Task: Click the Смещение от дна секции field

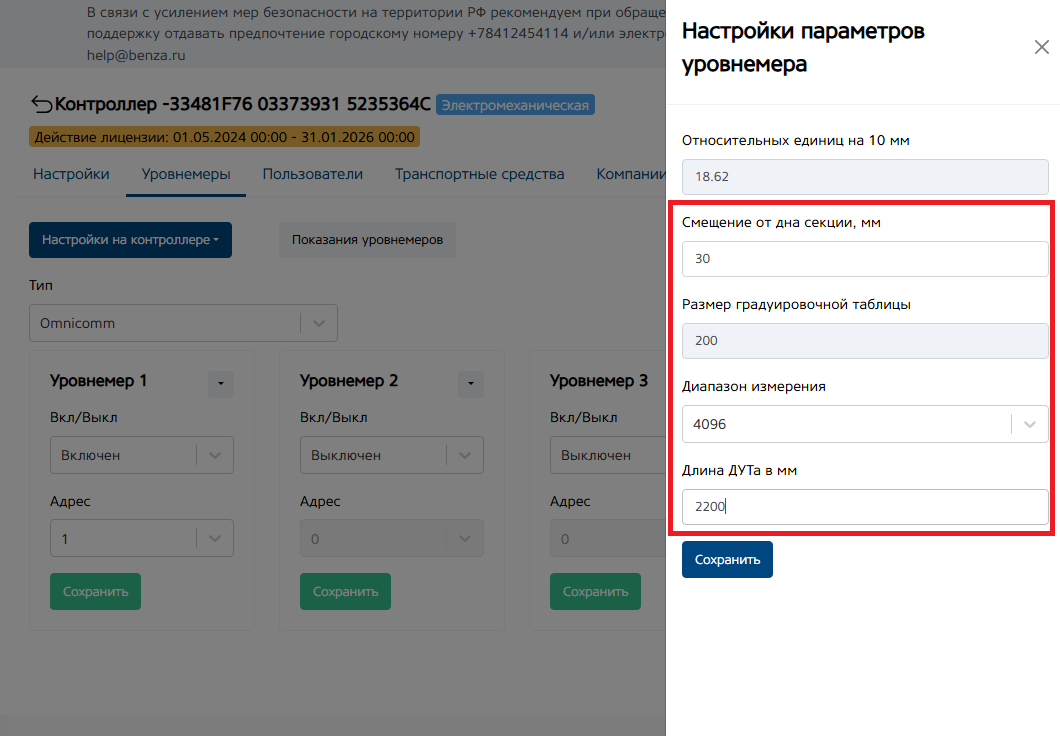Action: click(864, 259)
